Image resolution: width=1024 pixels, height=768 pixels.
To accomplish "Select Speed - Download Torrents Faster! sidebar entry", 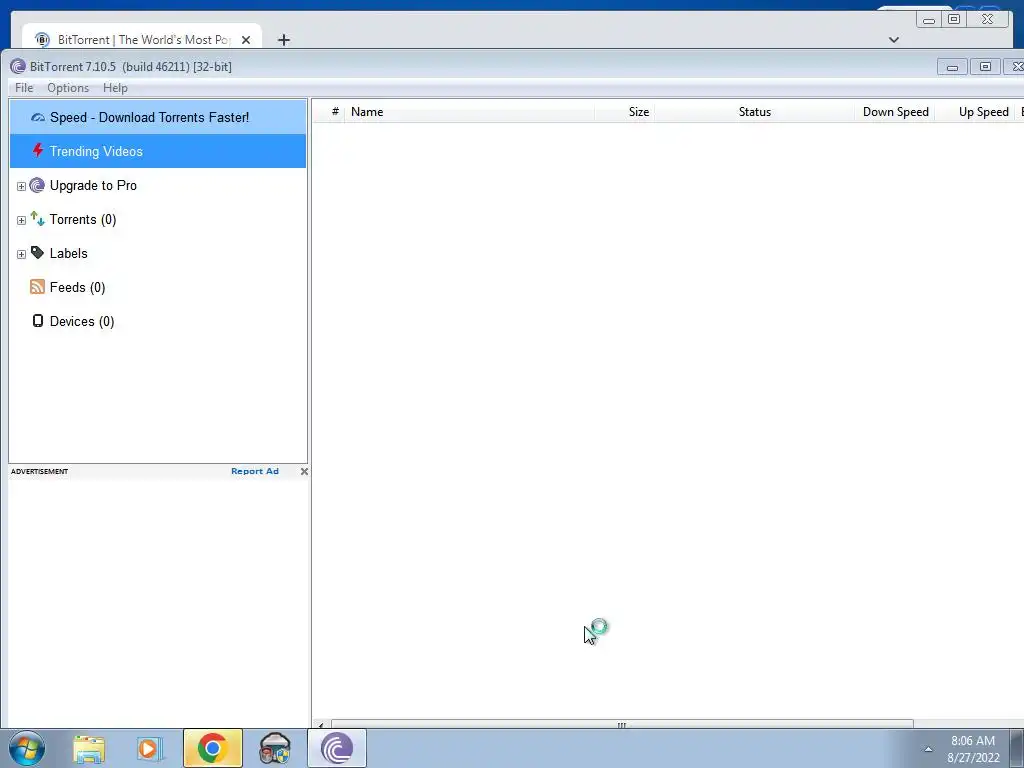I will click(x=158, y=118).
